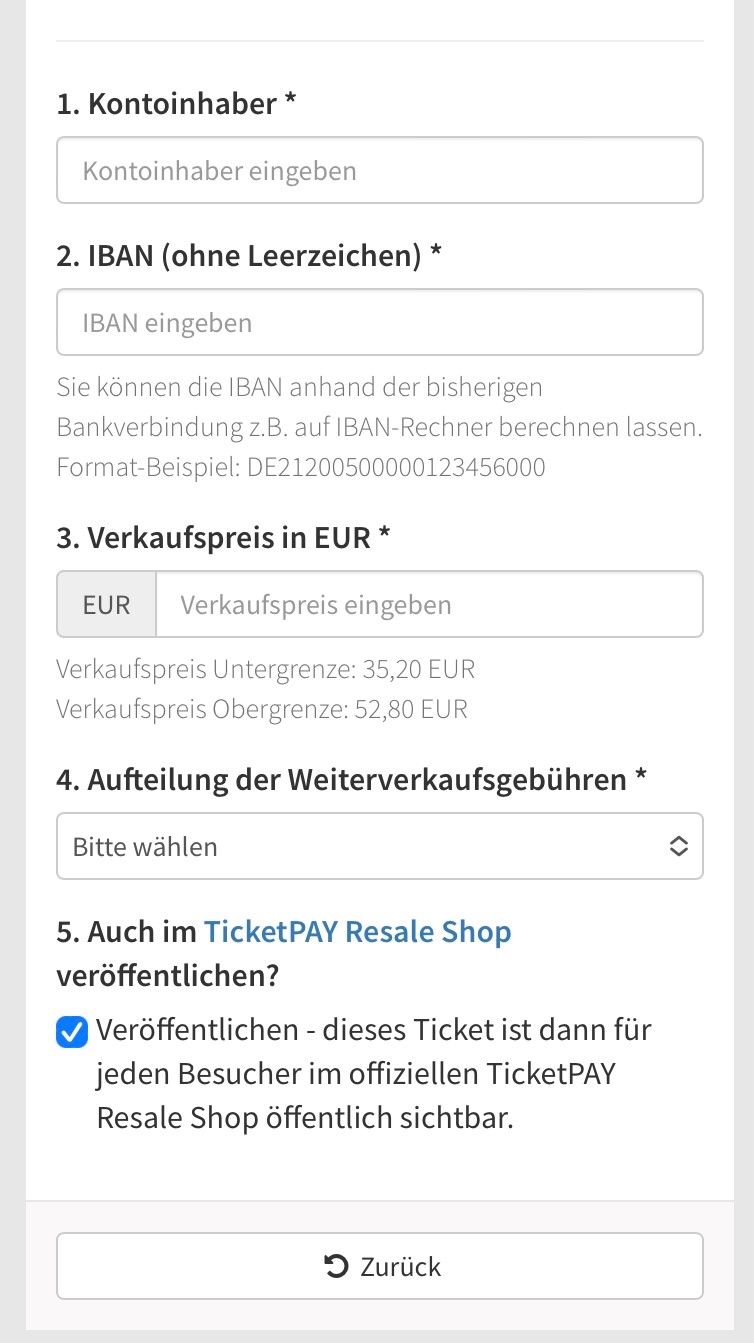Open the TicketPAY Resale Shop link

point(357,932)
